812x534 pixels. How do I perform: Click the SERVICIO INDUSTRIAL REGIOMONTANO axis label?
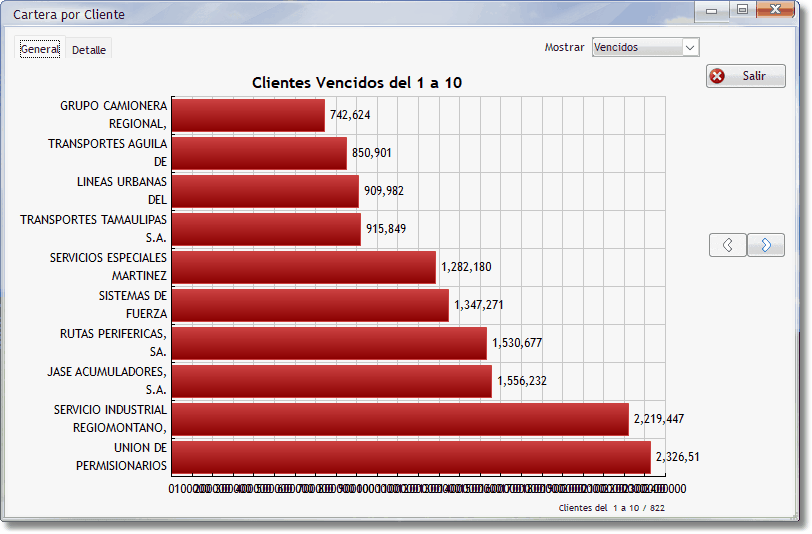(110, 418)
